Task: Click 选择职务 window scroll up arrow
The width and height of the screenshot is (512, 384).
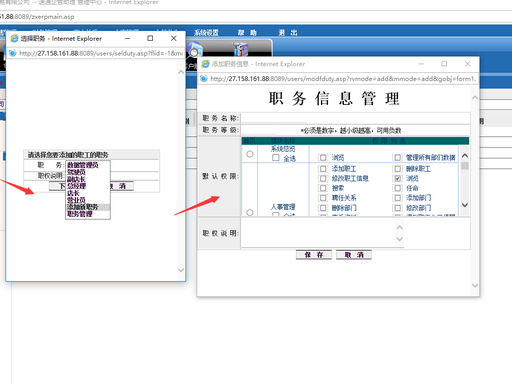Action: point(181,72)
